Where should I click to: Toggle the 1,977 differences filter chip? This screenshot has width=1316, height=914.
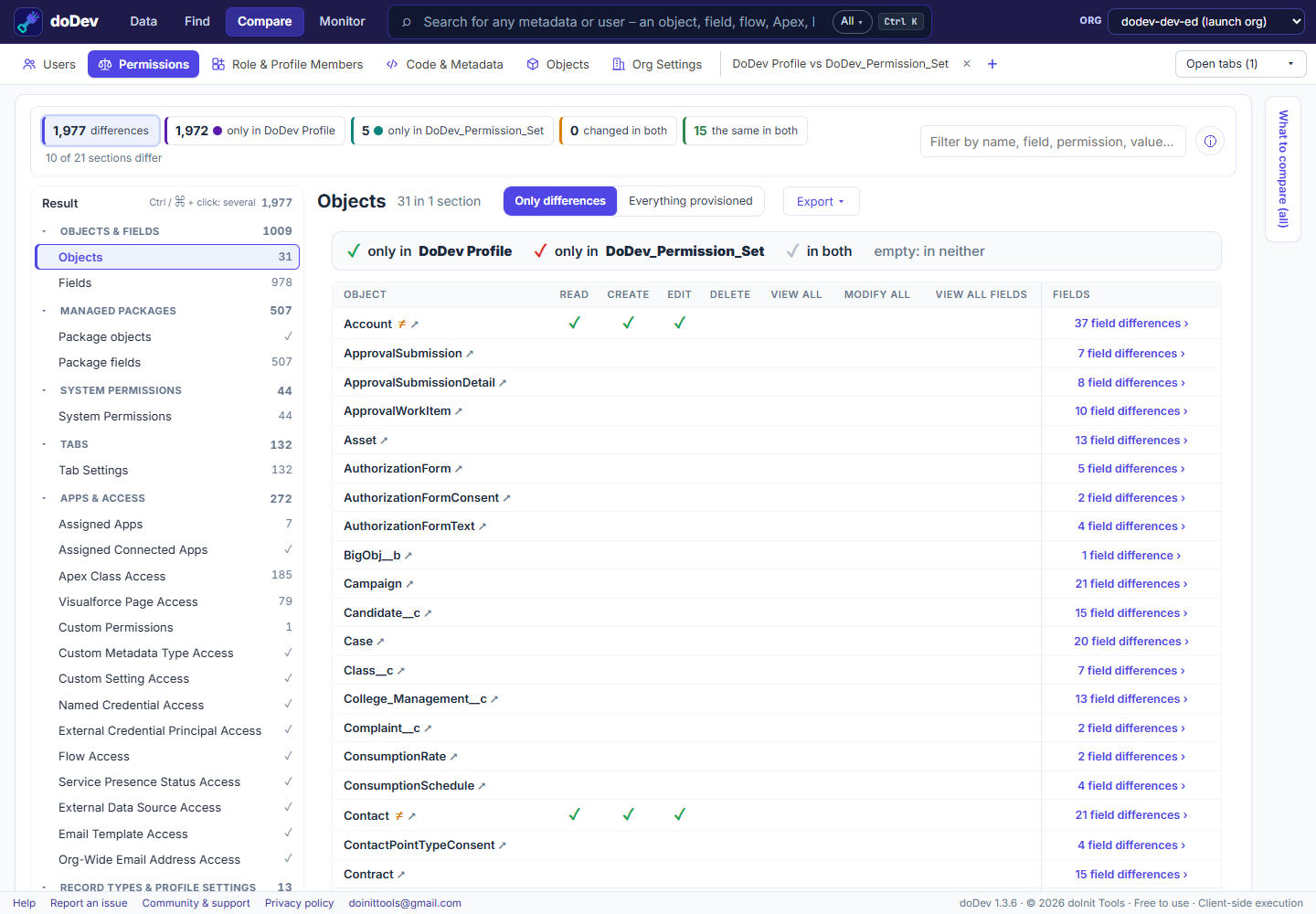(x=101, y=131)
